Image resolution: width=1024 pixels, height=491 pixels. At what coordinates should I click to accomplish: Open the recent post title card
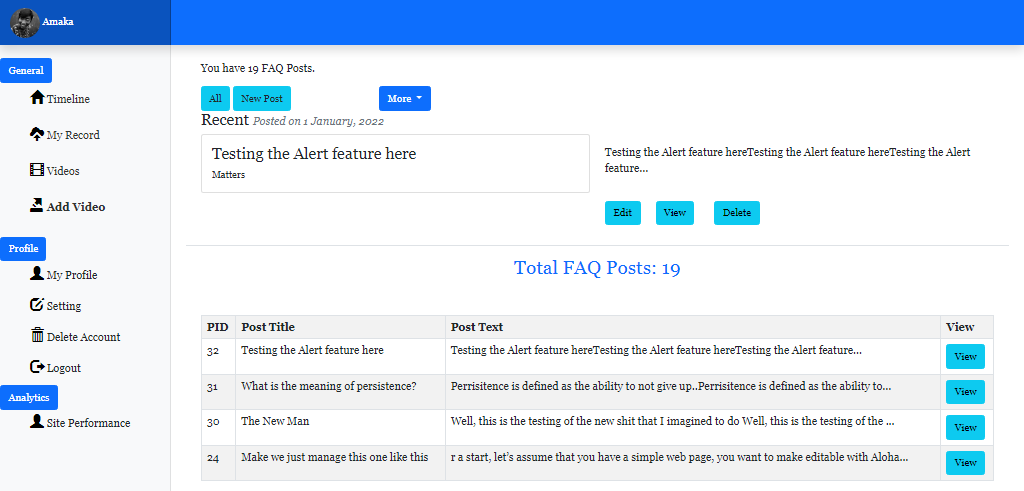click(395, 164)
